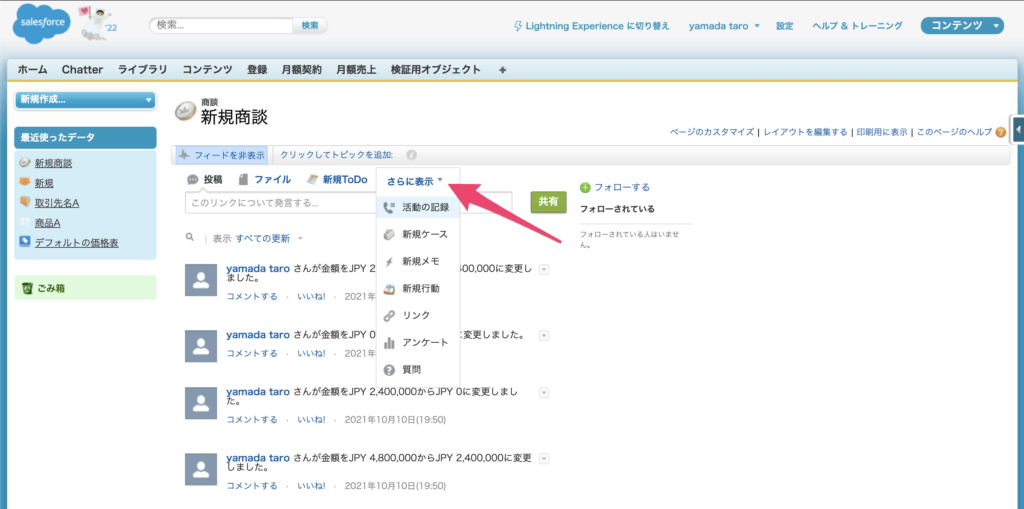Viewport: 1024px width, 509px height.
Task: Select the 投稿 publisher action
Action: 205,180
